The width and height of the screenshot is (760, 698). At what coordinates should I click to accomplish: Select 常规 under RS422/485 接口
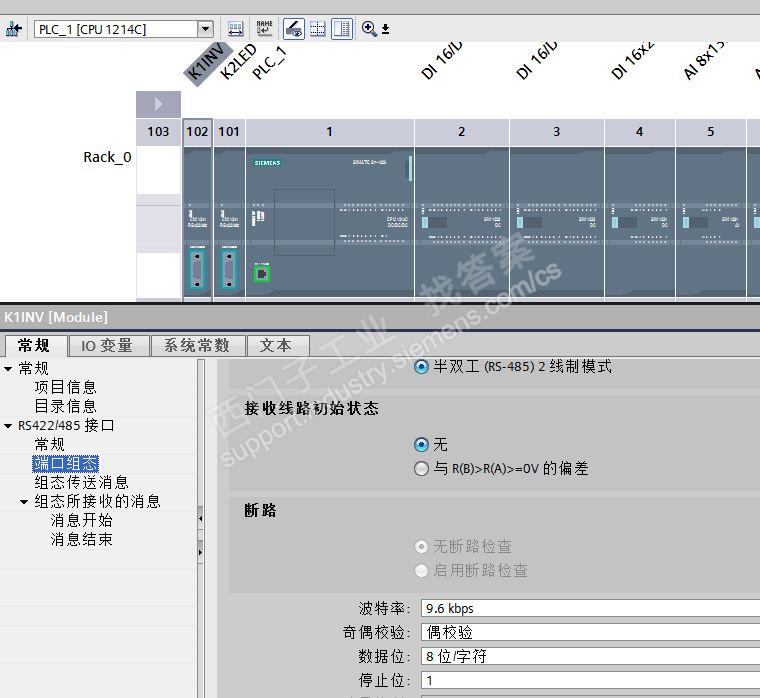(49, 444)
